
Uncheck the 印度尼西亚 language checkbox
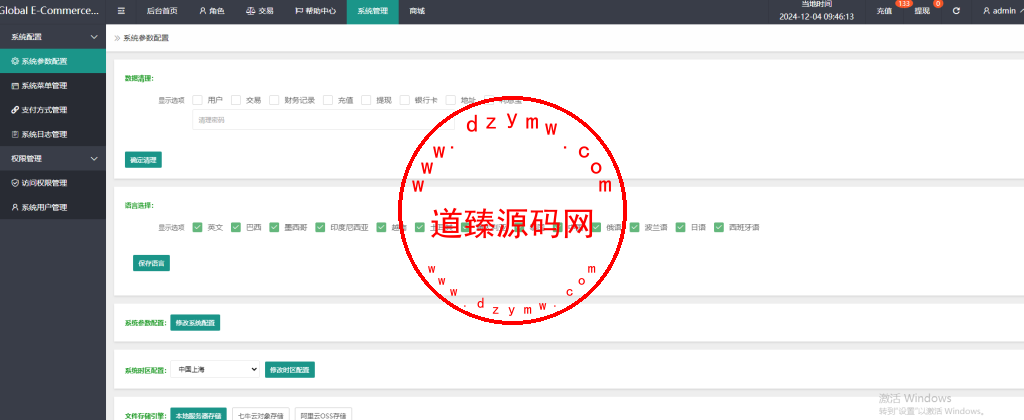click(x=320, y=227)
